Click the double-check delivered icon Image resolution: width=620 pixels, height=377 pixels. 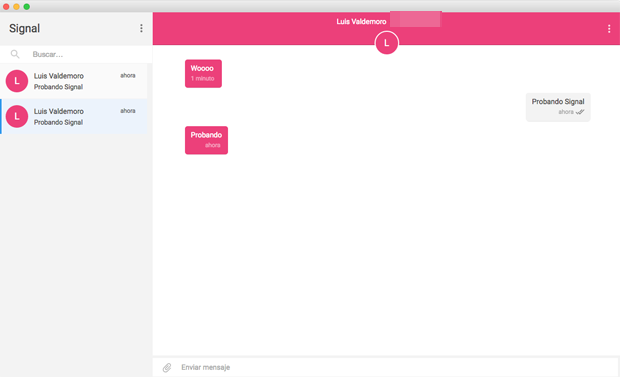pyautogui.click(x=580, y=112)
